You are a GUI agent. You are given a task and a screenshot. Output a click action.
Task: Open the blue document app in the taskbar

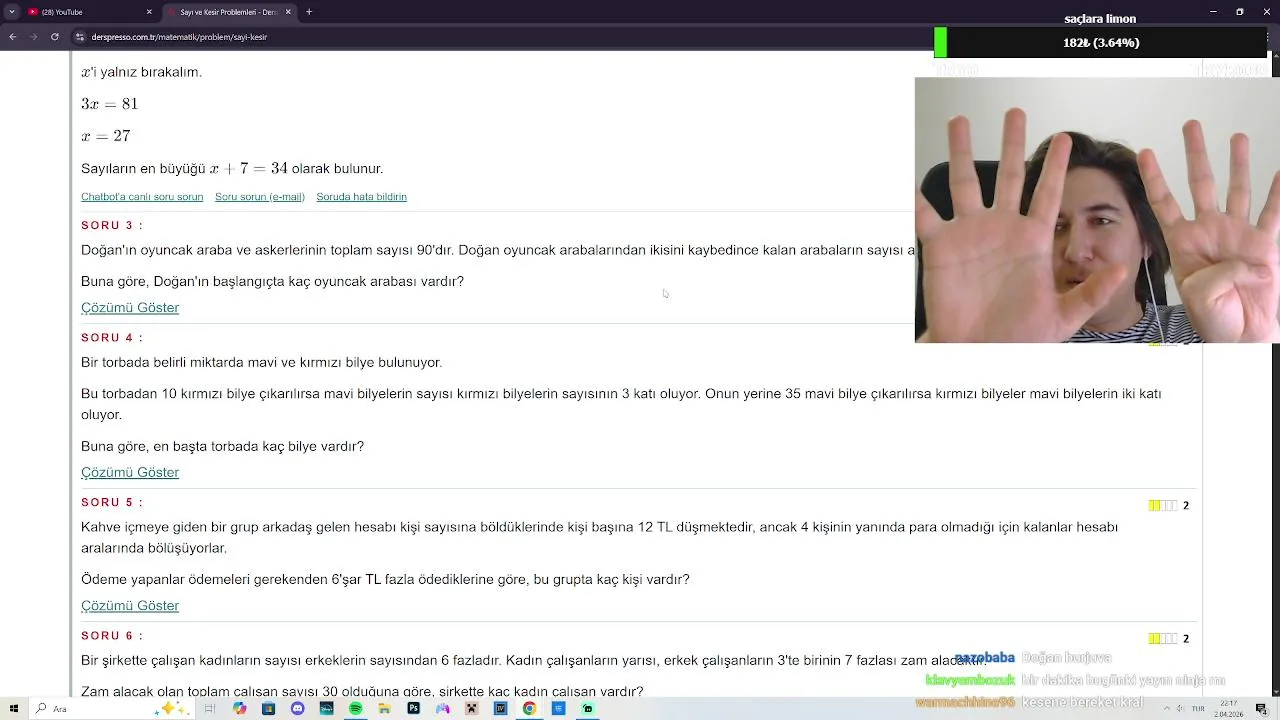click(x=558, y=709)
